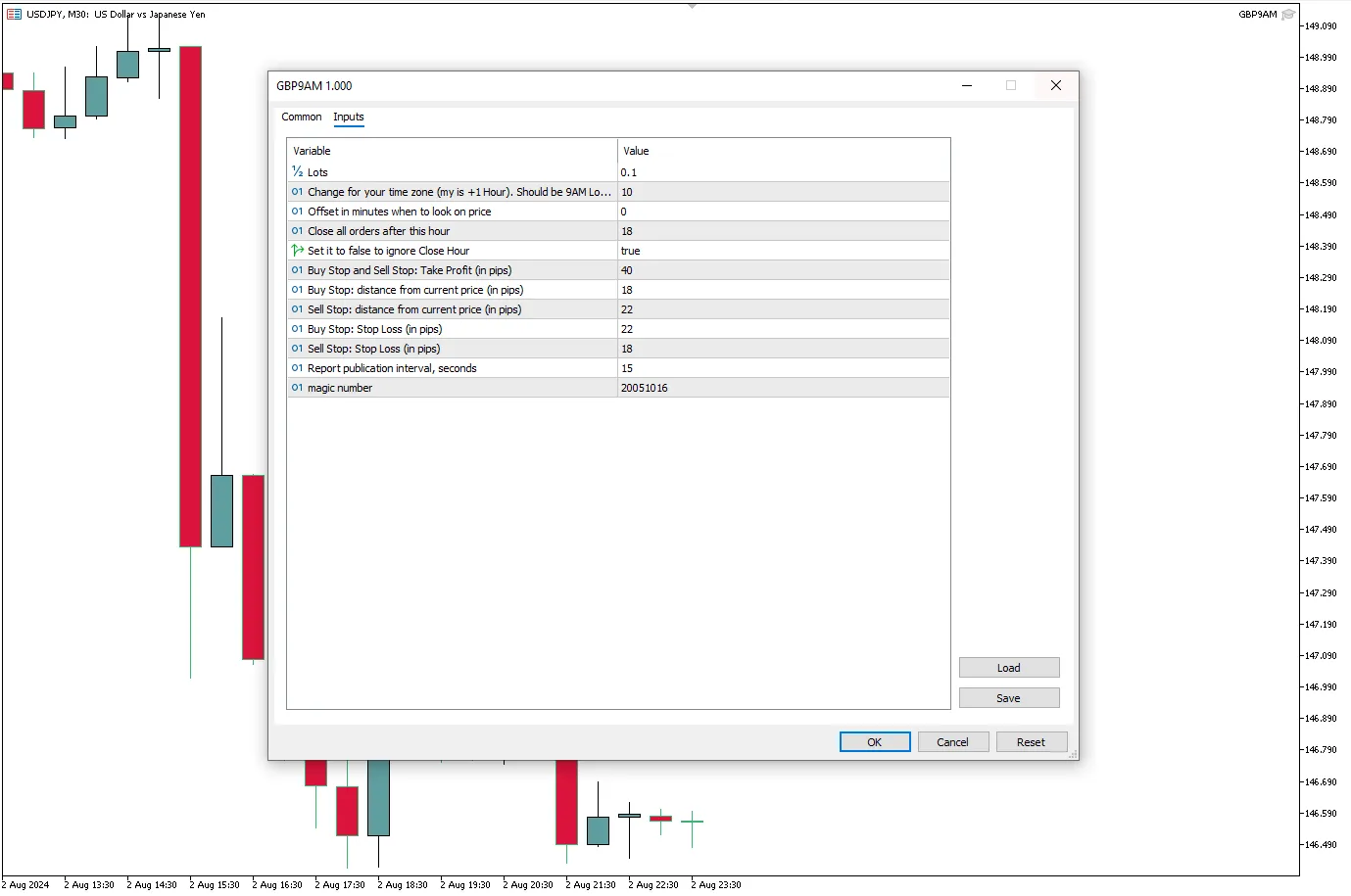Screen dimensions: 1351x896
Task: Click the GBP9AM expert advisor hat icon
Action: click(x=1288, y=15)
